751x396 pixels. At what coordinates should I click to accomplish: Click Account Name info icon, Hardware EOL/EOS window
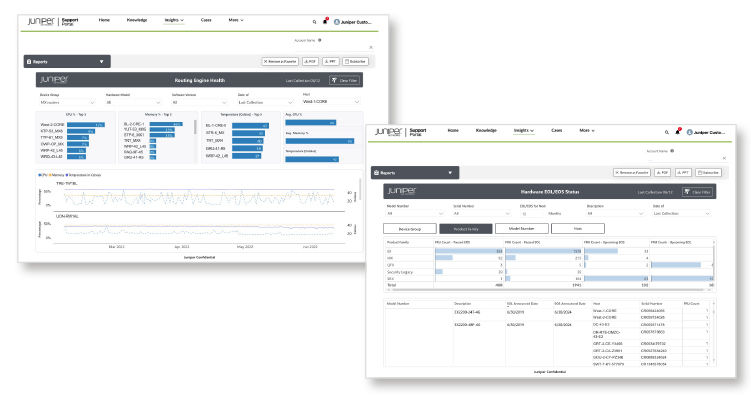(x=672, y=151)
